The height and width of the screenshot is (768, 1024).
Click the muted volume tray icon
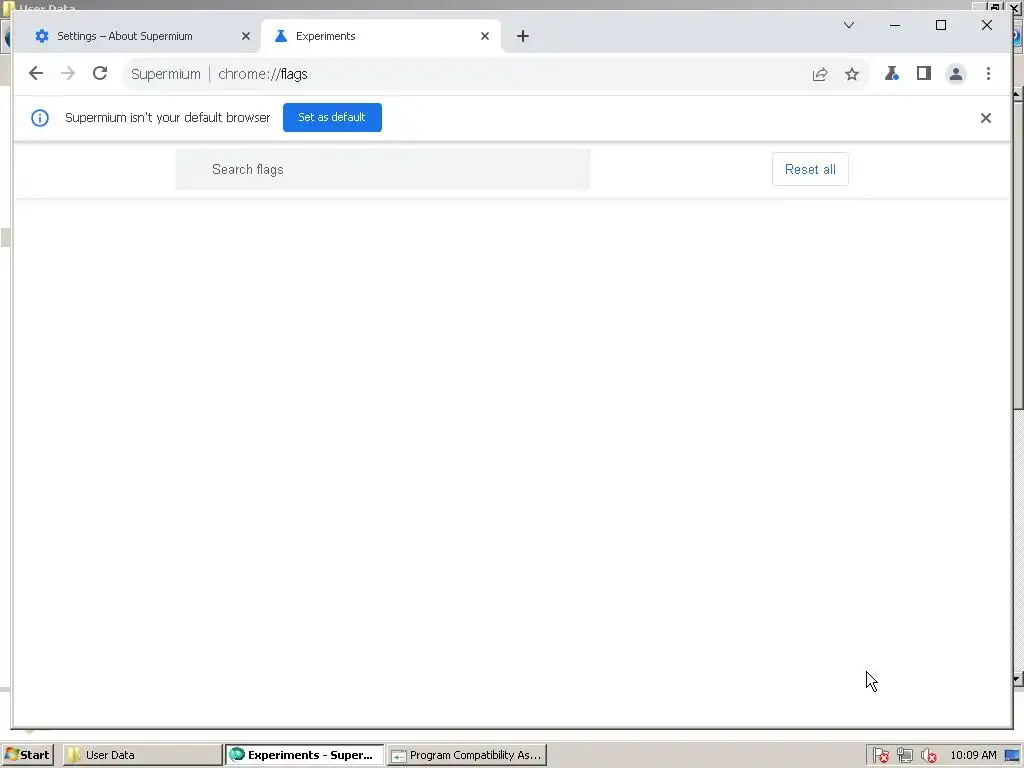(x=928, y=756)
